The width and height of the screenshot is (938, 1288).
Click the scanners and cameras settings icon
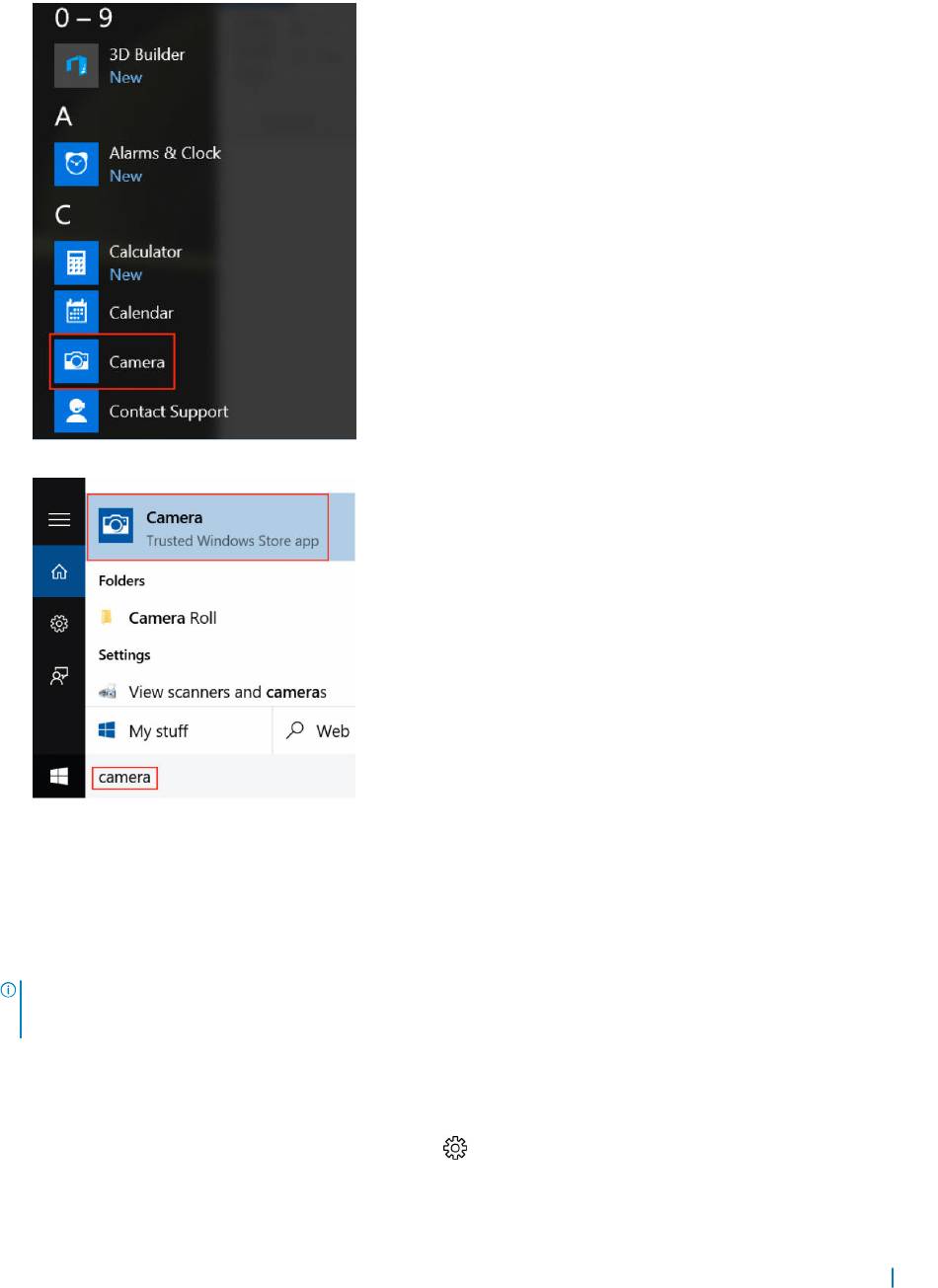click(x=108, y=692)
